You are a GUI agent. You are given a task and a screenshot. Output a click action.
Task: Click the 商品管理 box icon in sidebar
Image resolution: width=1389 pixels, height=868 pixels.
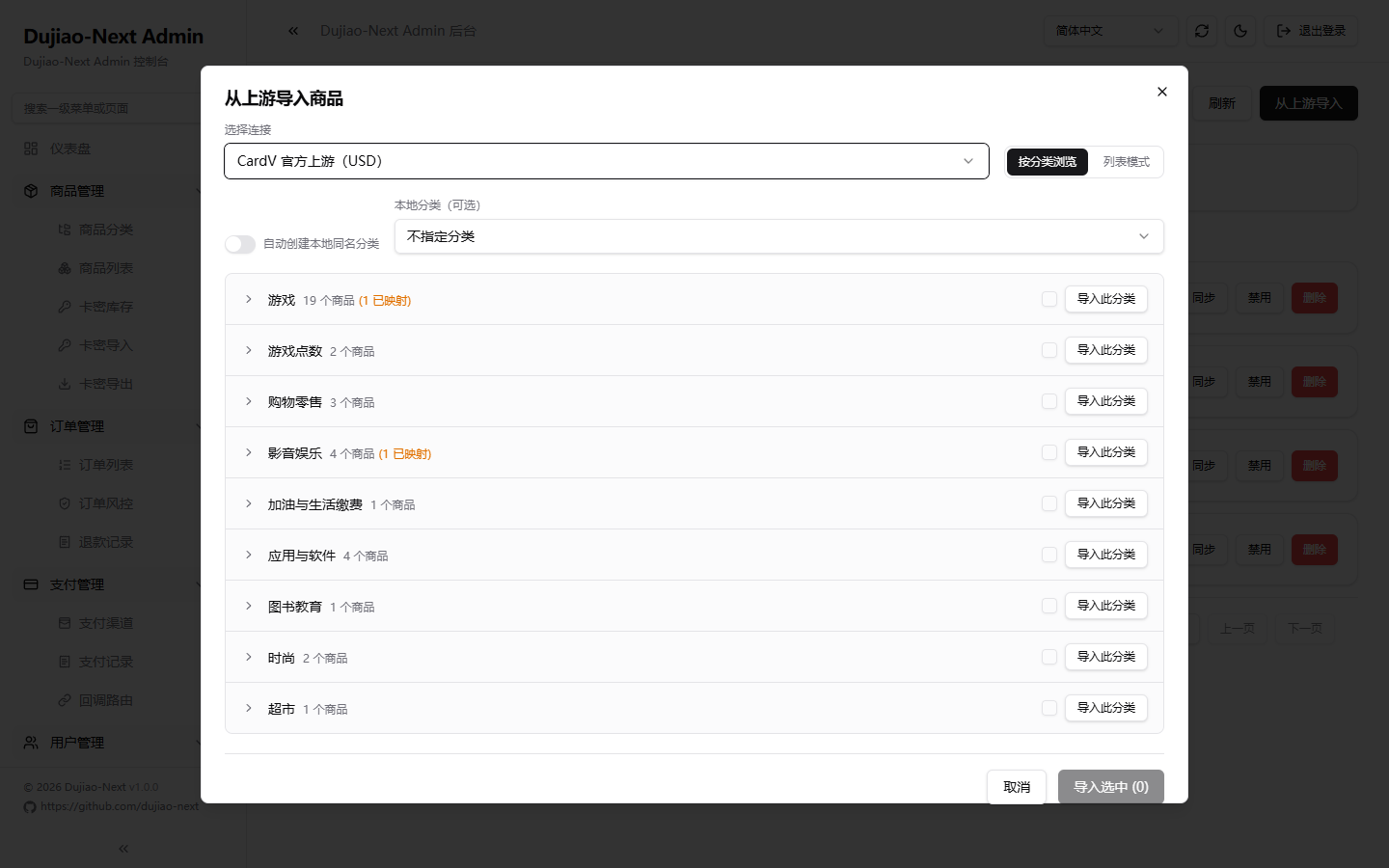point(31,191)
